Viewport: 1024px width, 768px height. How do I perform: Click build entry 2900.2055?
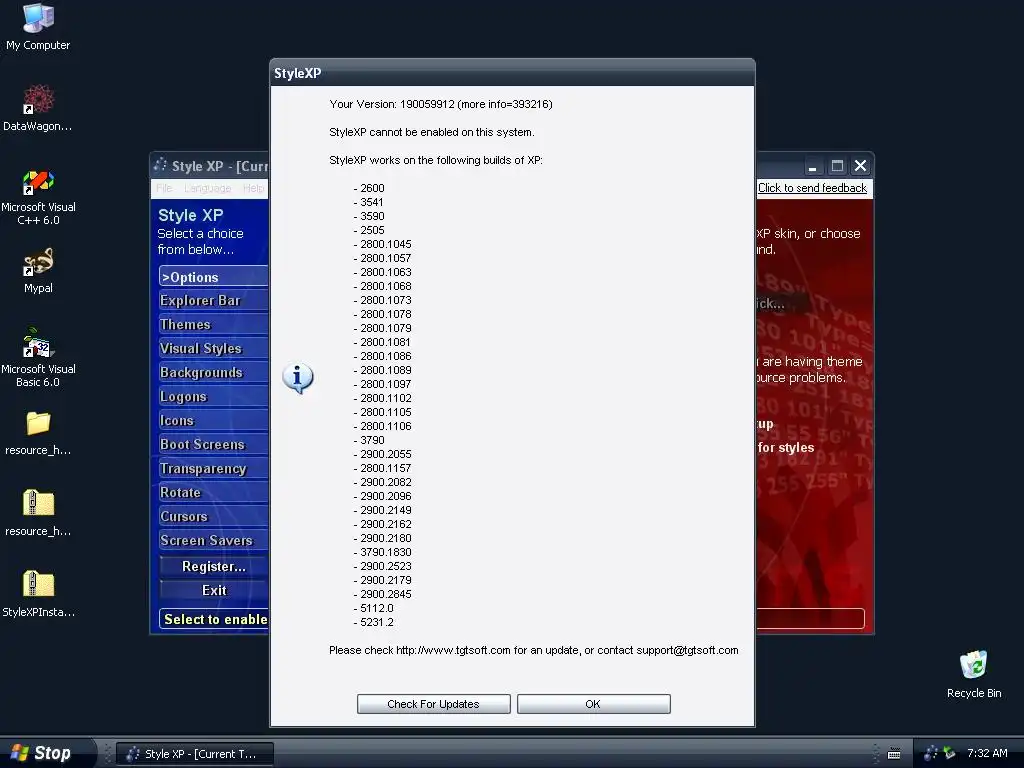tap(383, 454)
